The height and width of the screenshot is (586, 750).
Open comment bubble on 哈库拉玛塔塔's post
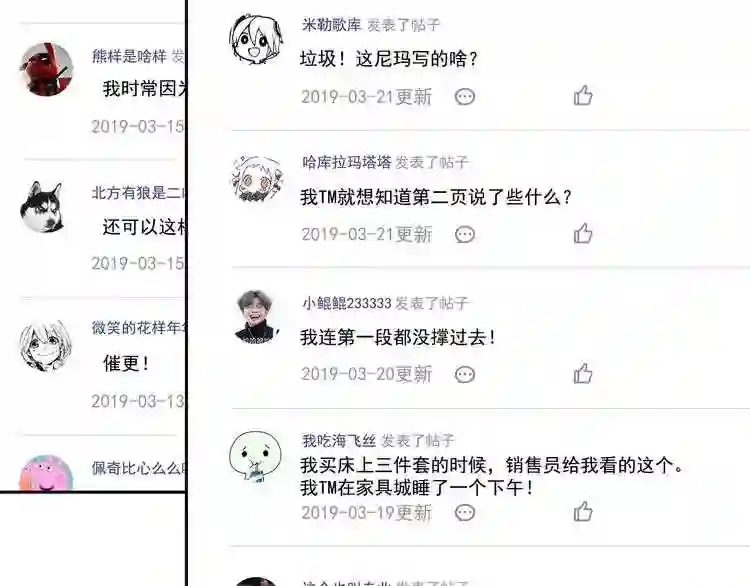pyautogui.click(x=464, y=235)
